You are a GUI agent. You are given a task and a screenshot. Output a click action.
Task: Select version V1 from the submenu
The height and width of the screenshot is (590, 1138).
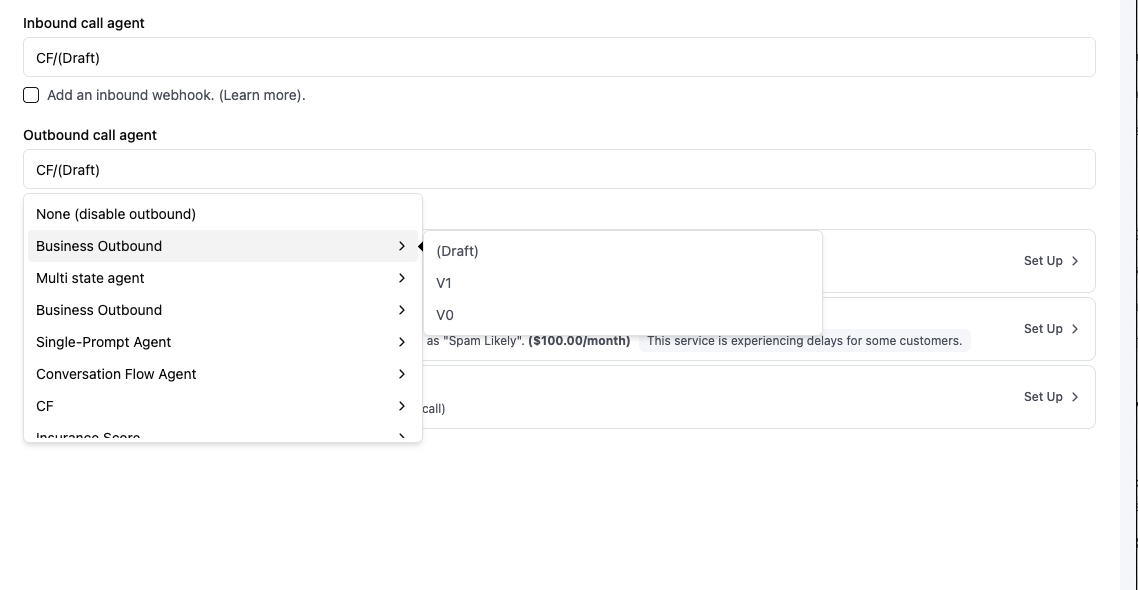coord(445,283)
